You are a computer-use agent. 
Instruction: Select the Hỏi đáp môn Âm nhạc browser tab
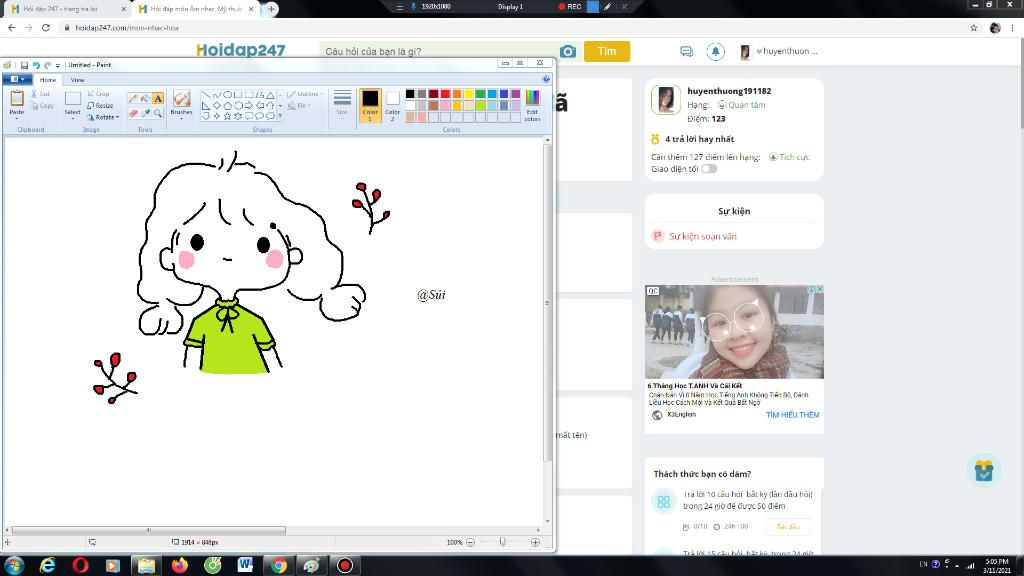point(195,8)
